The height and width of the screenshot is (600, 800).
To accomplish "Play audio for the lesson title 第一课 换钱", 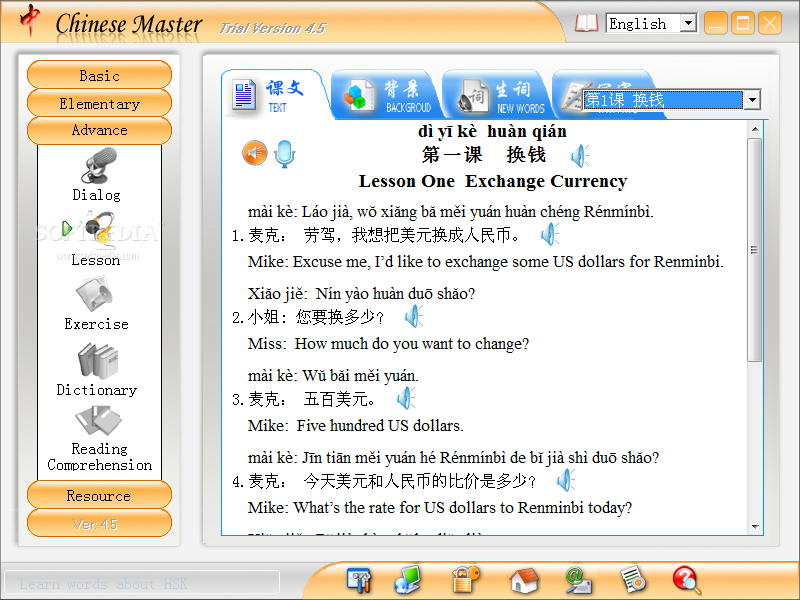I will (x=580, y=156).
